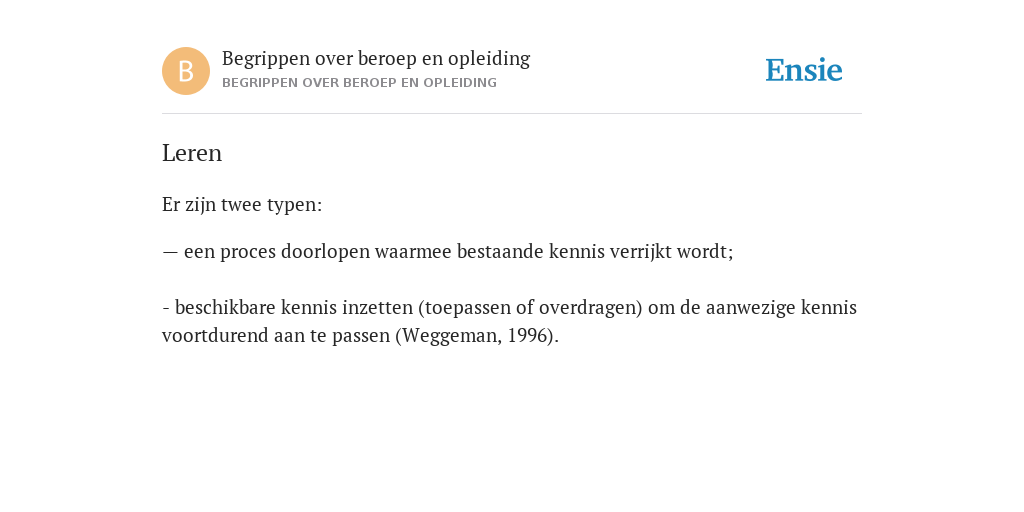The height and width of the screenshot is (512, 1024).
Task: Click the word waarmee
Action: point(413,252)
